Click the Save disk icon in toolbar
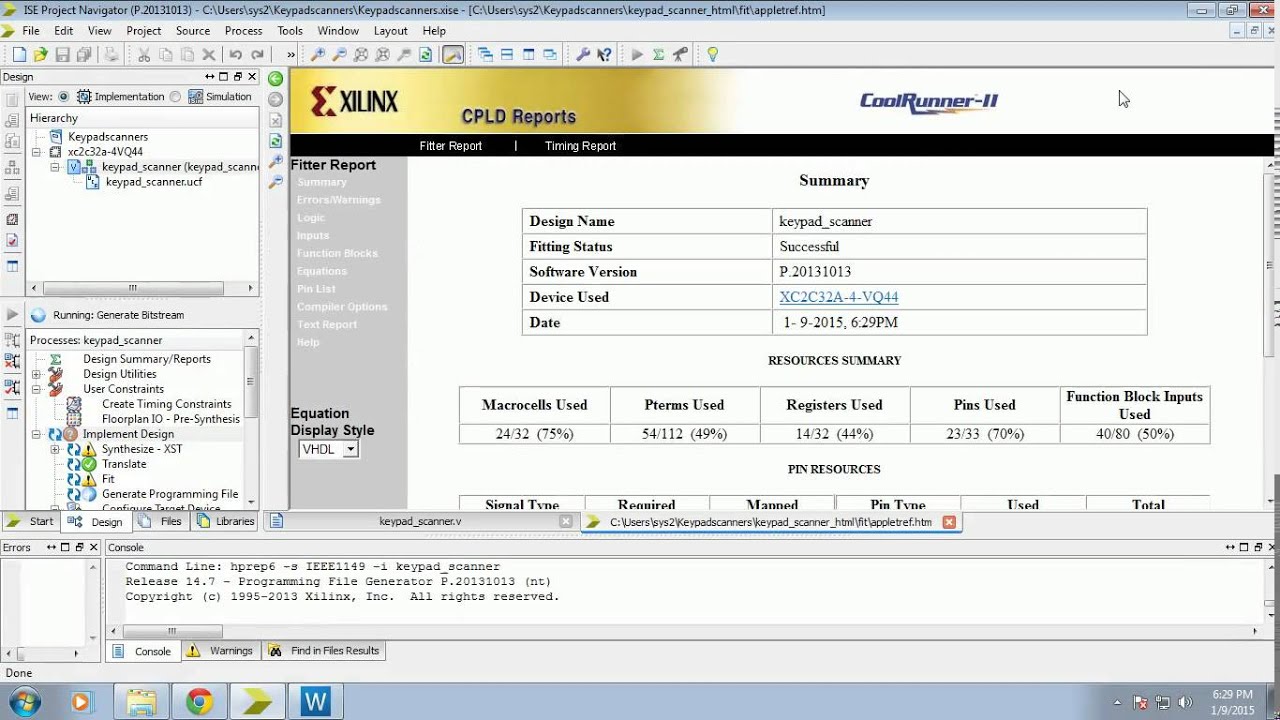Screen dimensions: 1280x720 coord(62,55)
